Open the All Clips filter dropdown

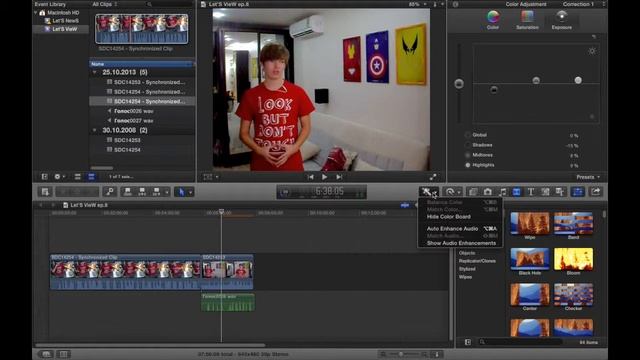104,4
